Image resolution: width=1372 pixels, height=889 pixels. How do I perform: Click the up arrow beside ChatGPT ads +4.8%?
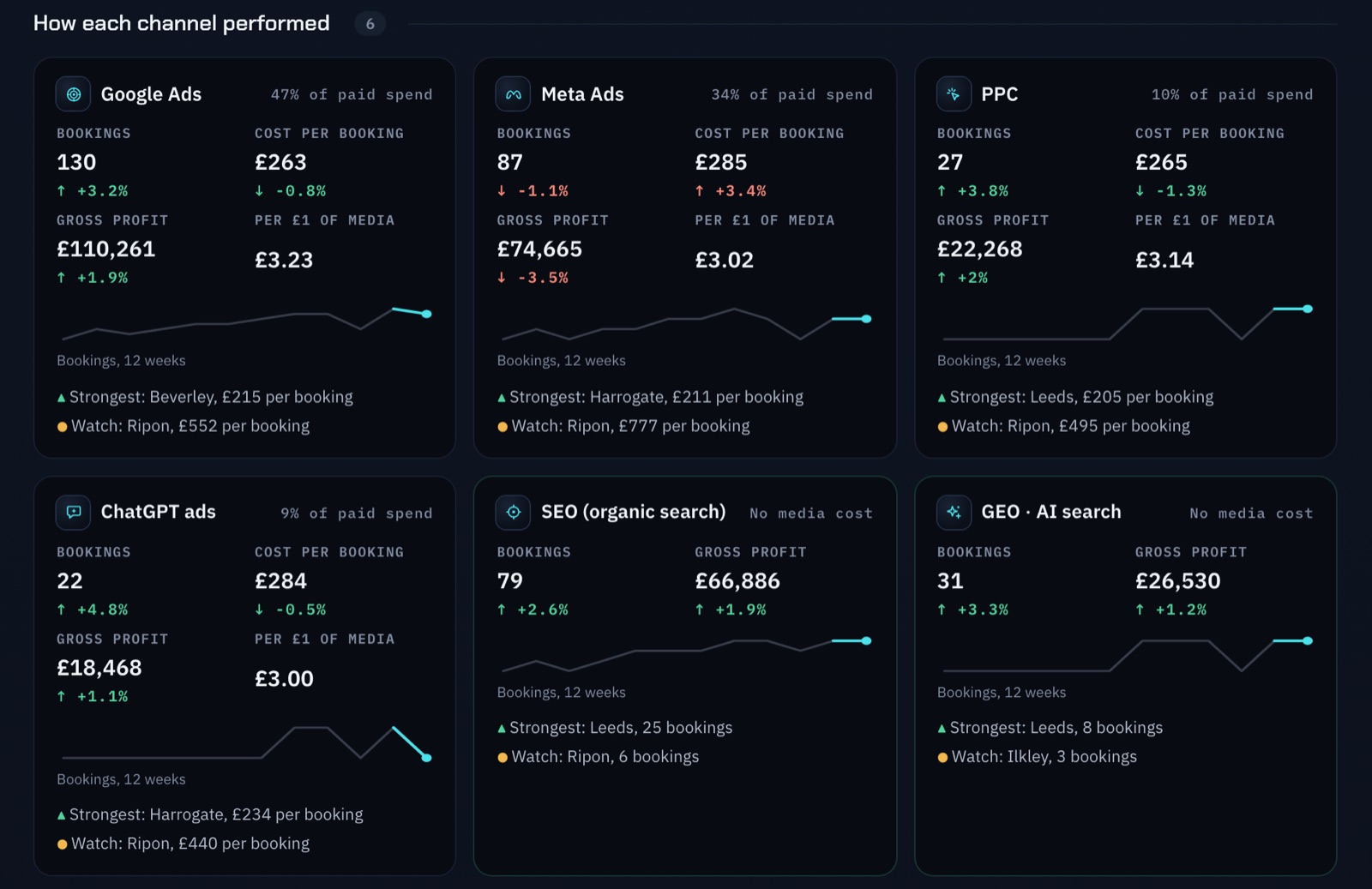click(x=61, y=610)
